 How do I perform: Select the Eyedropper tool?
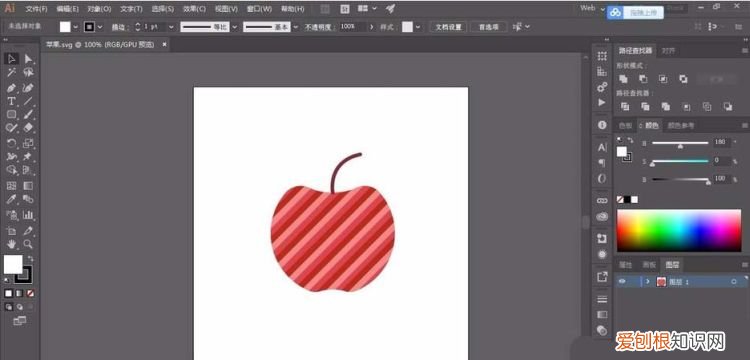point(11,199)
